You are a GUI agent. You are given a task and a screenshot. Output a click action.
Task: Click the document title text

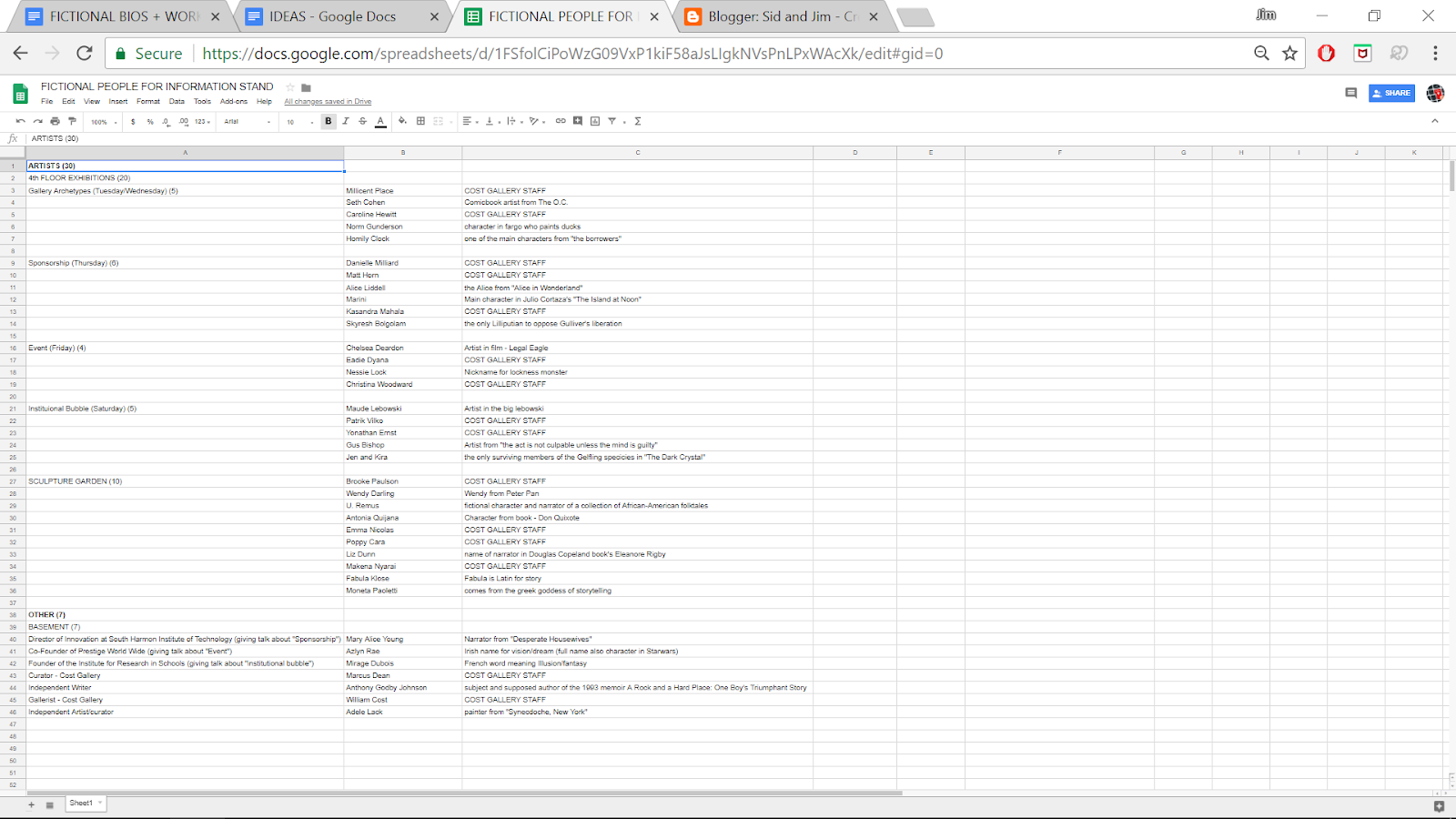(x=157, y=87)
